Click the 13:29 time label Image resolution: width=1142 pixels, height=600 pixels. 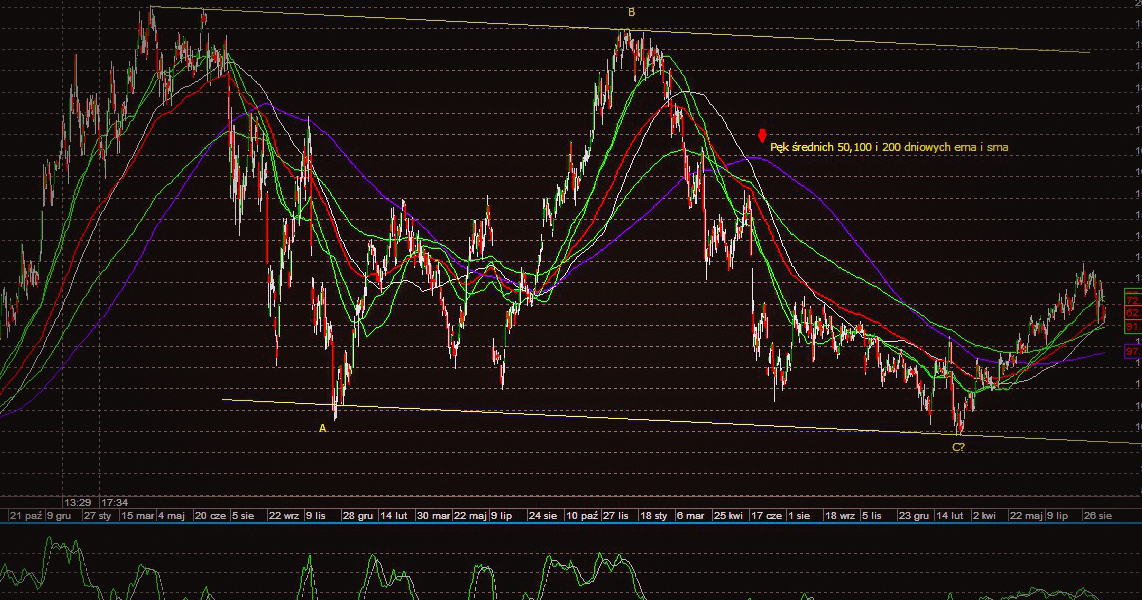pos(78,502)
